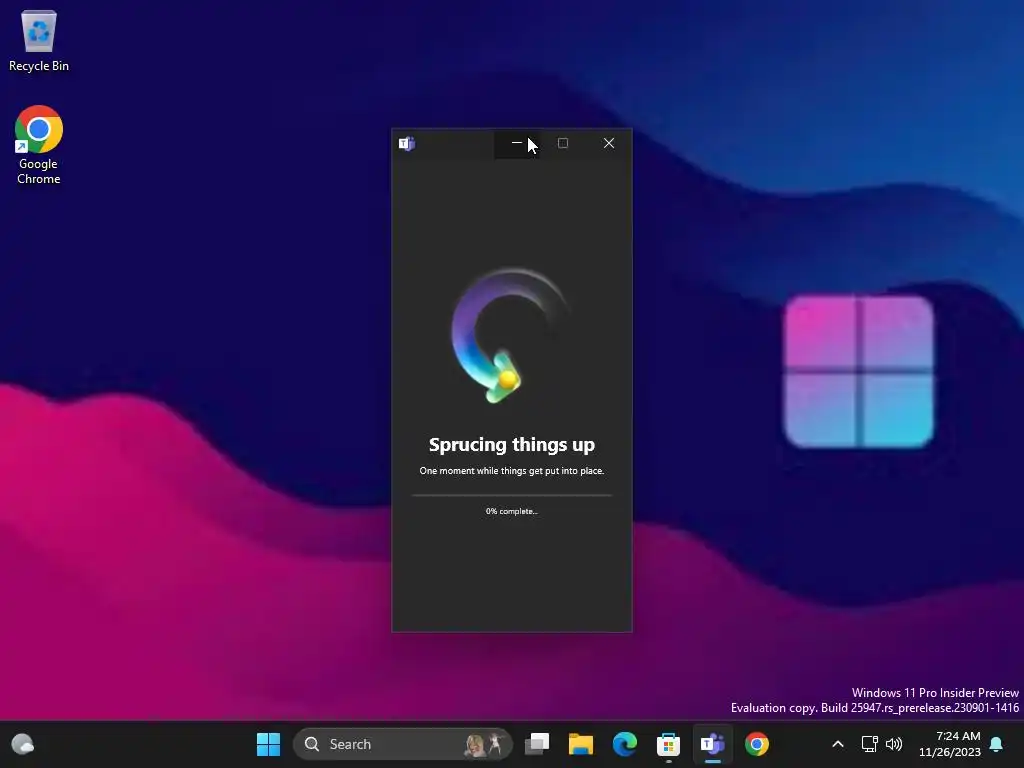Minimize the Teams setup window
The height and width of the screenshot is (768, 1024).
(x=517, y=143)
